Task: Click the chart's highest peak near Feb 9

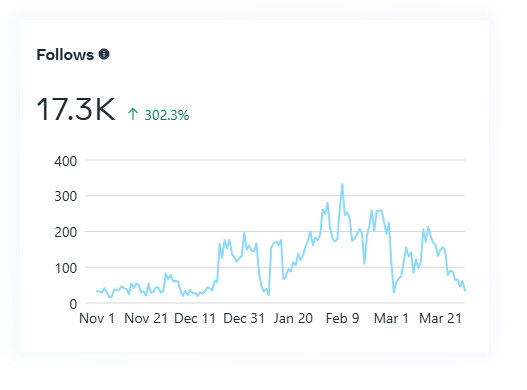Action: (342, 184)
